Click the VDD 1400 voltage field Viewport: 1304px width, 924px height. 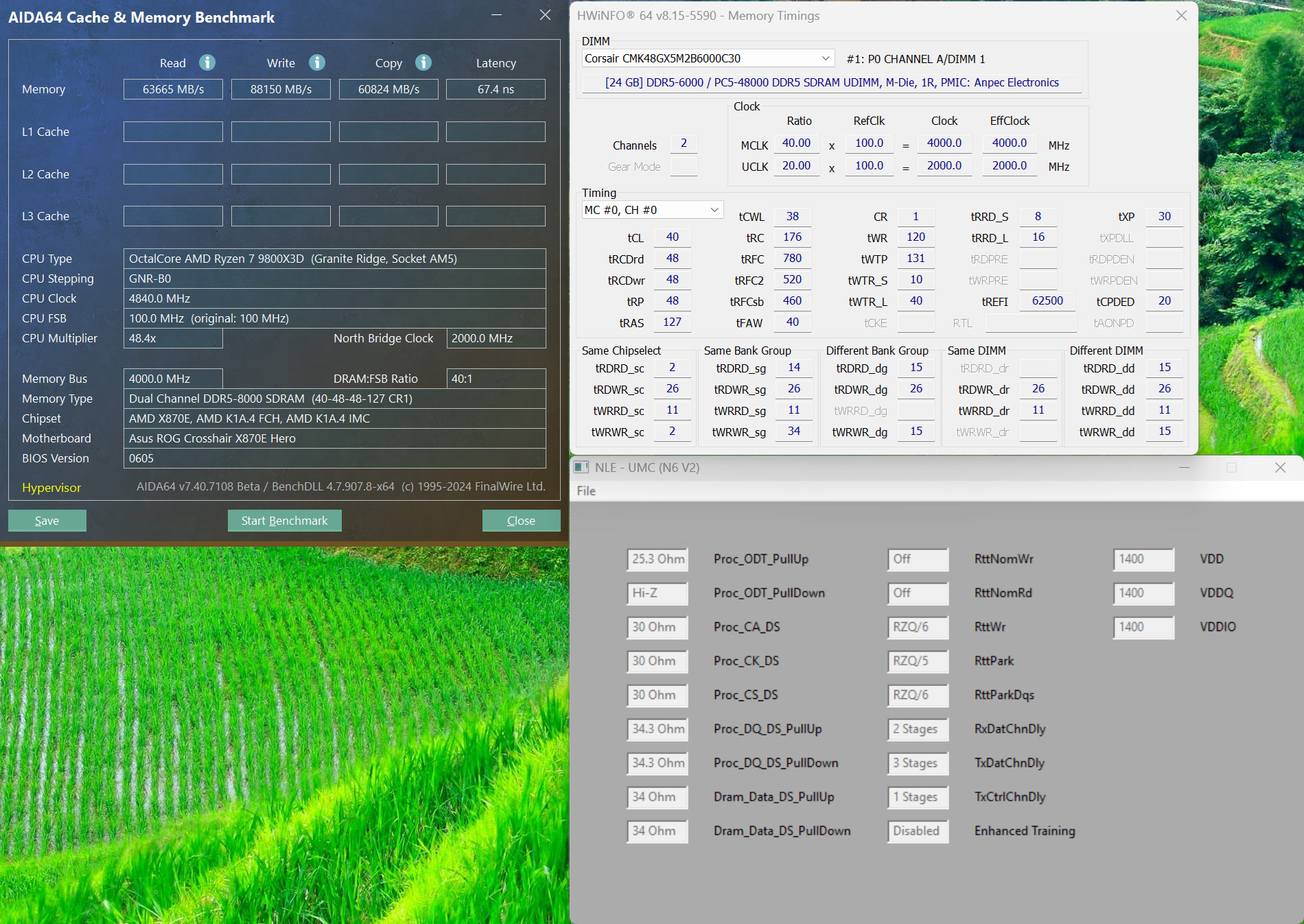(x=1143, y=559)
